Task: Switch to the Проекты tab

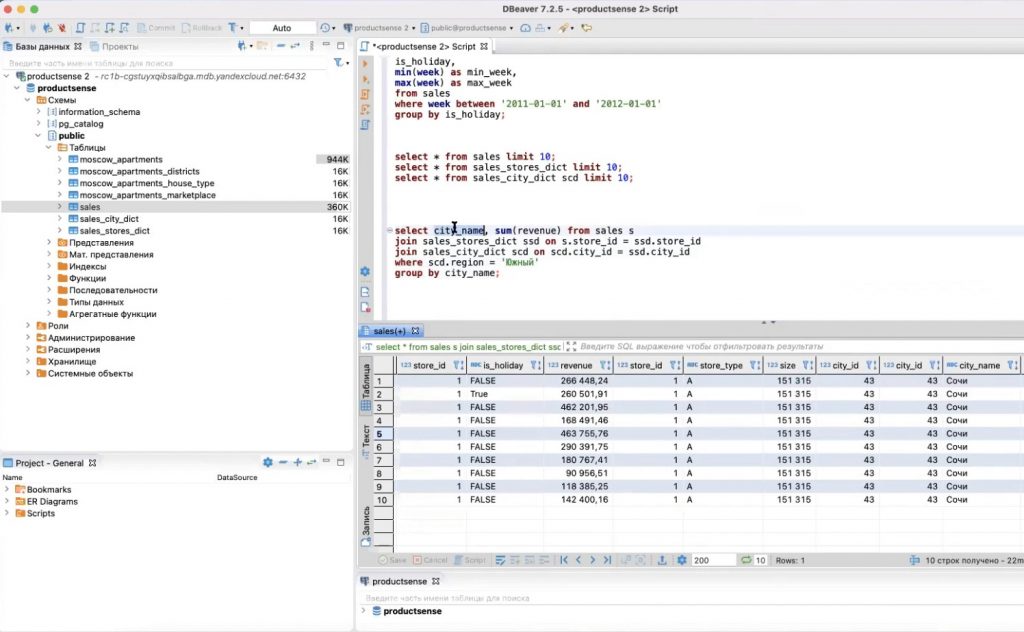Action: click(114, 46)
